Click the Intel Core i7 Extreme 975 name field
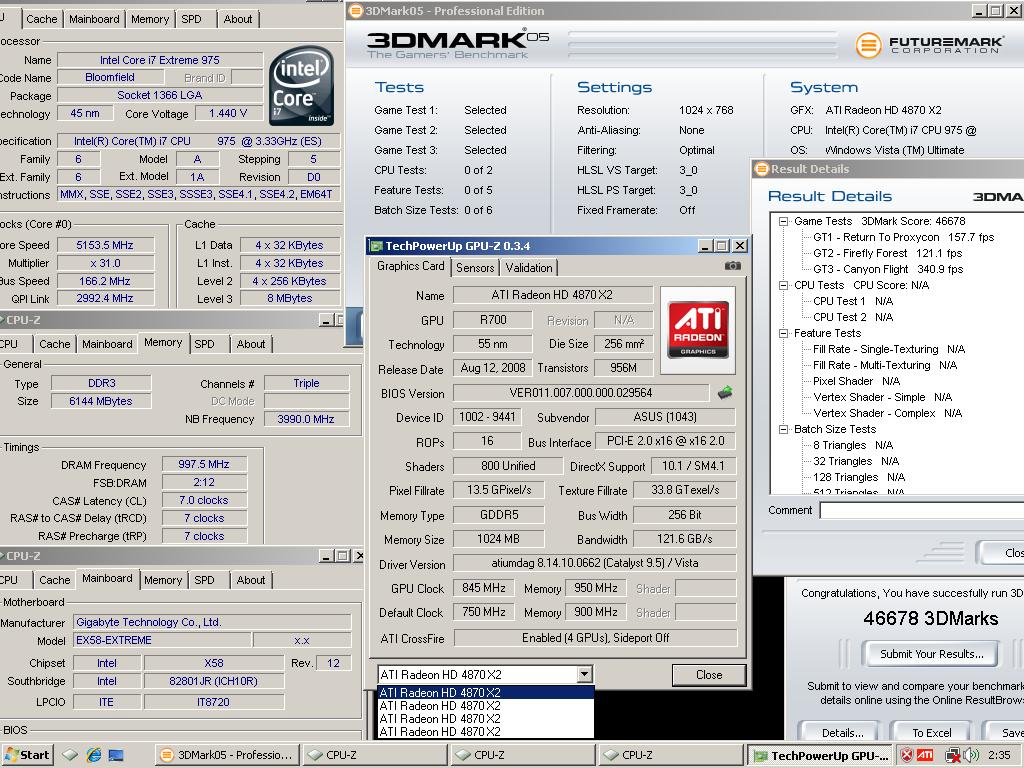This screenshot has width=1024, height=768. 160,60
